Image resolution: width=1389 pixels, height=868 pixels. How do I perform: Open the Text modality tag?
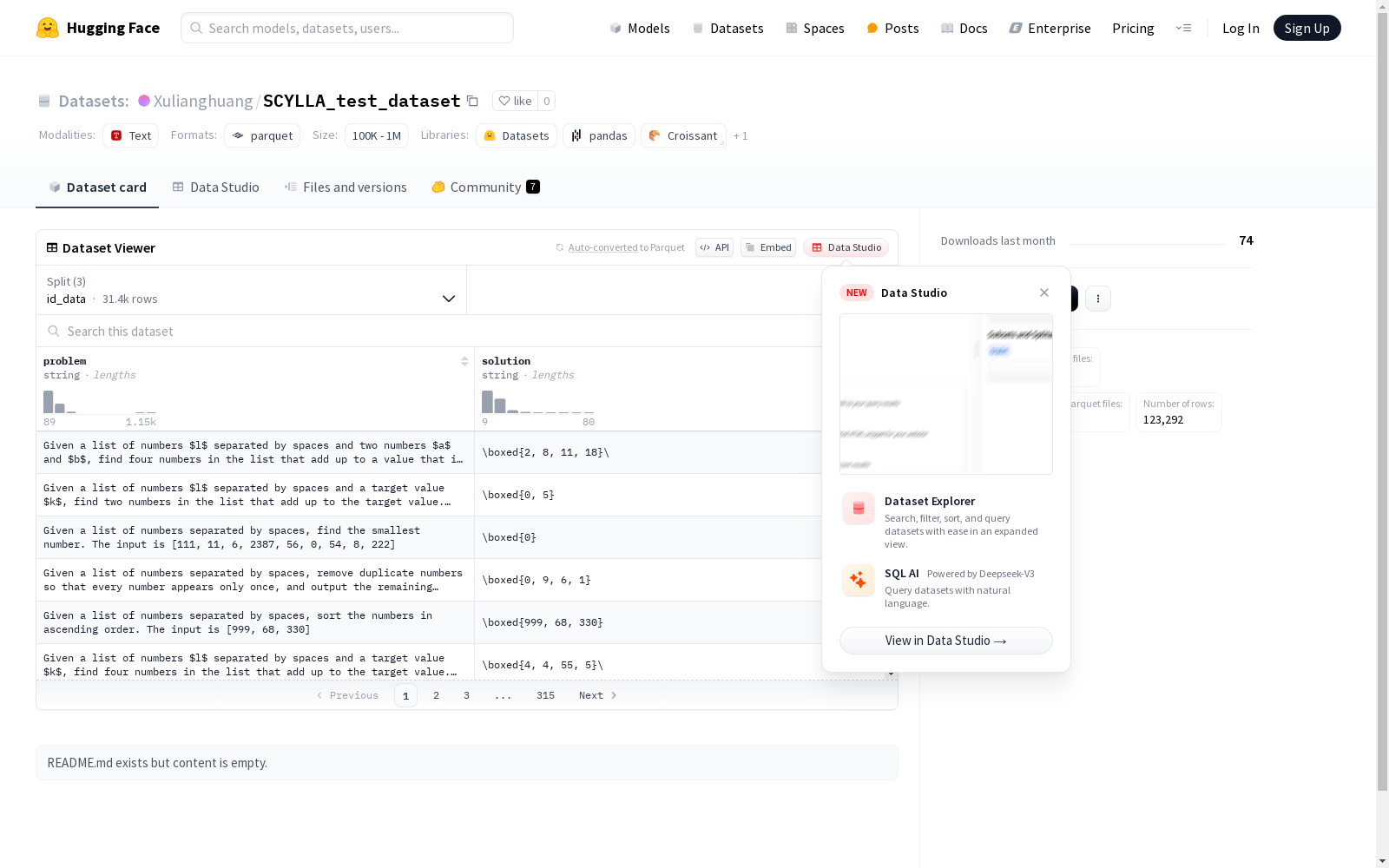(131, 135)
